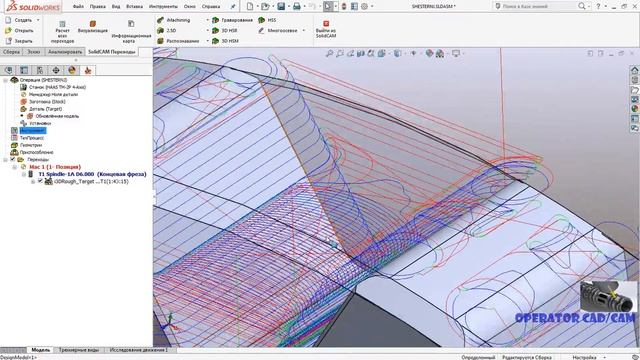Image resolution: width=640 pixels, height=360 pixels.
Task: Open dropdown next to Options gear
Action: pyautogui.click(x=372, y=7)
